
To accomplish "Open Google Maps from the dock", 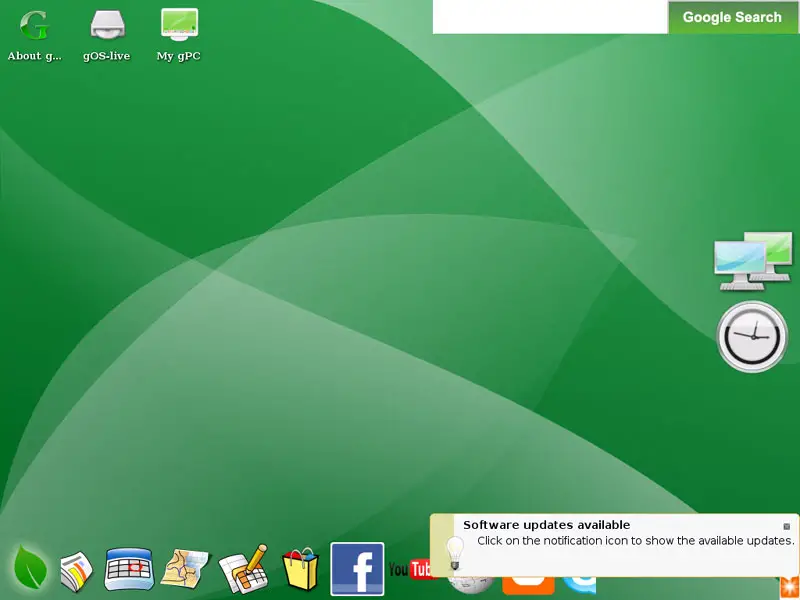I will [185, 568].
